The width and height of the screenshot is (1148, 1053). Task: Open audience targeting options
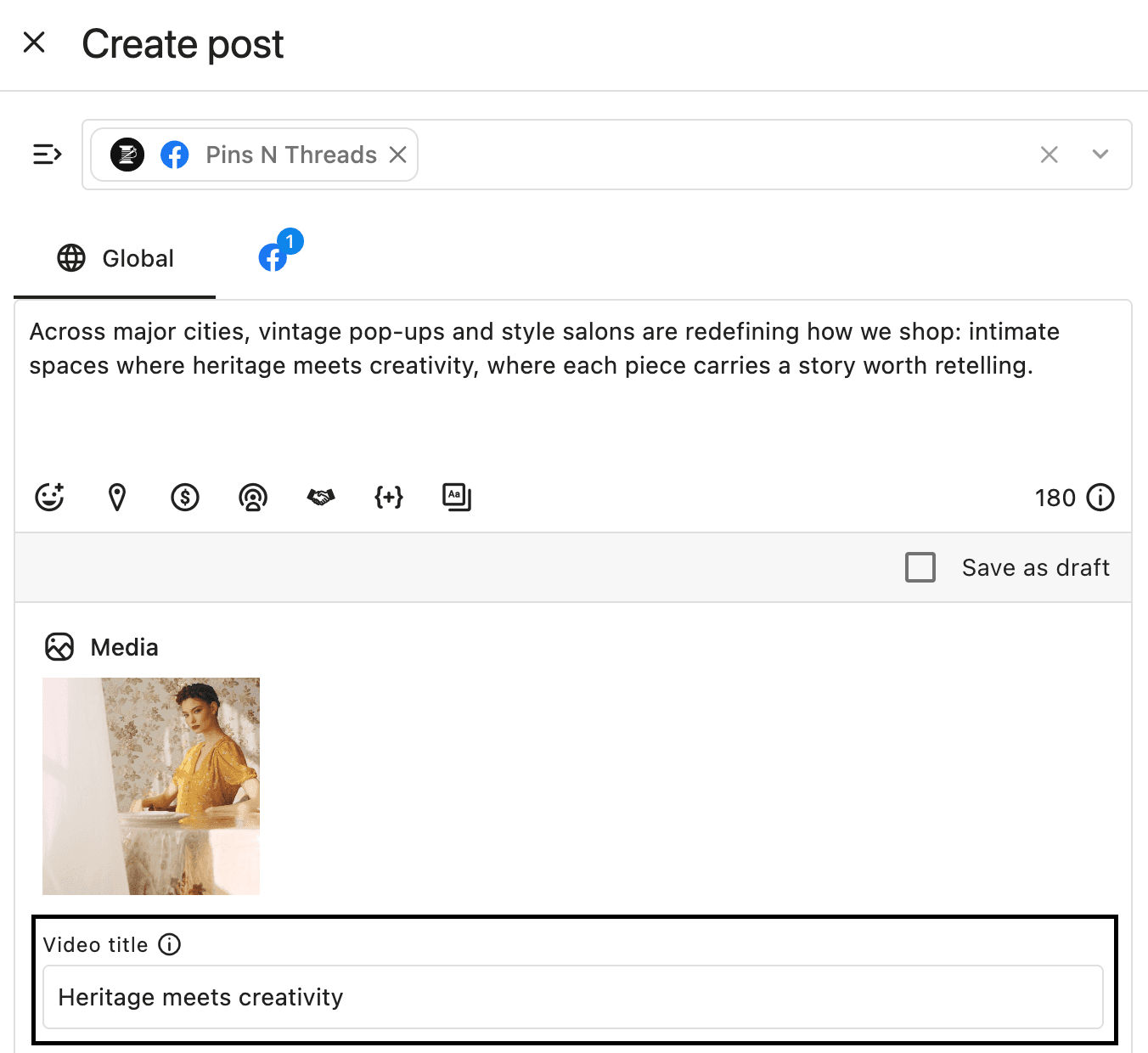pos(253,497)
